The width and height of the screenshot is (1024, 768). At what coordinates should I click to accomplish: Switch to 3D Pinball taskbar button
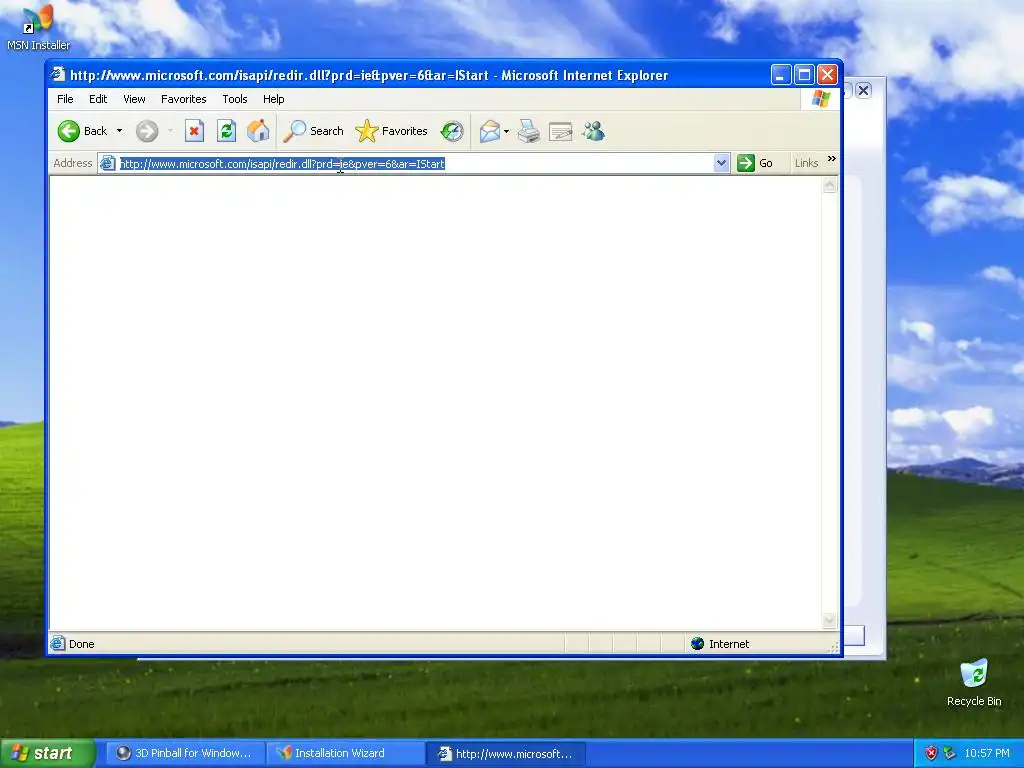click(x=185, y=754)
